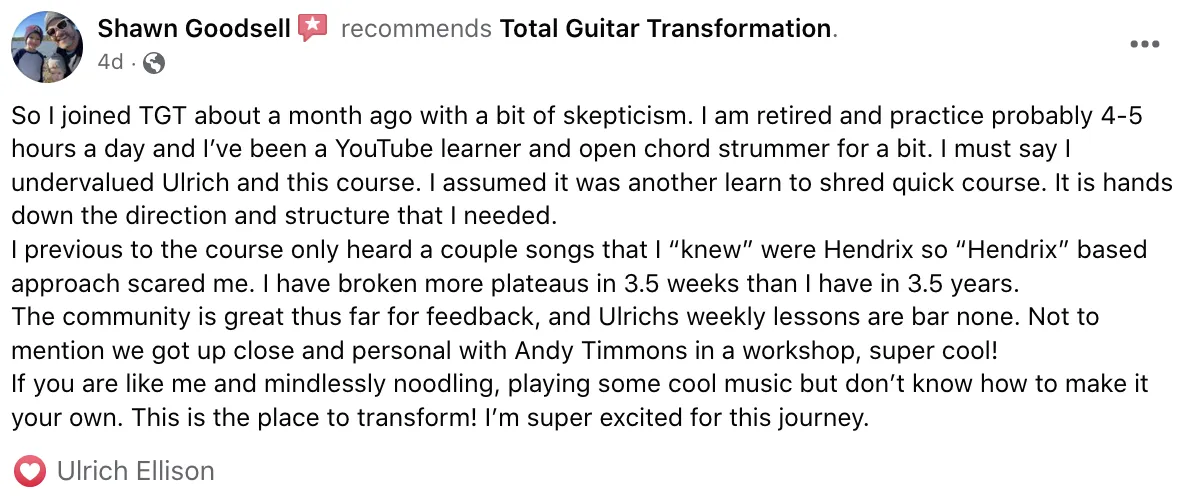This screenshot has height=502, width=1188.
Task: Click the globe public audience icon
Action: [154, 63]
